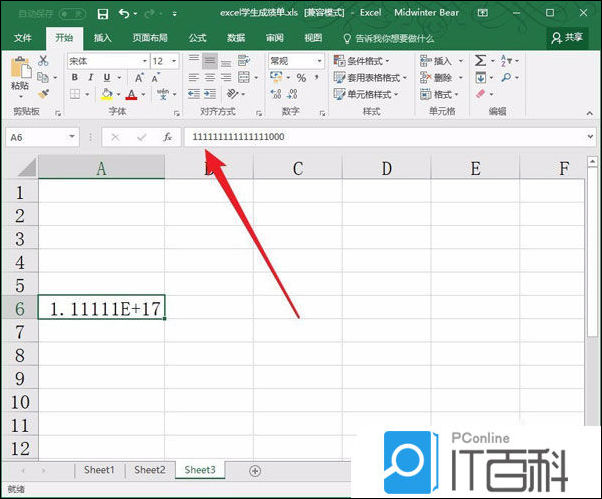Click the text orientation icon
The height and width of the screenshot is (499, 602).
233,94
